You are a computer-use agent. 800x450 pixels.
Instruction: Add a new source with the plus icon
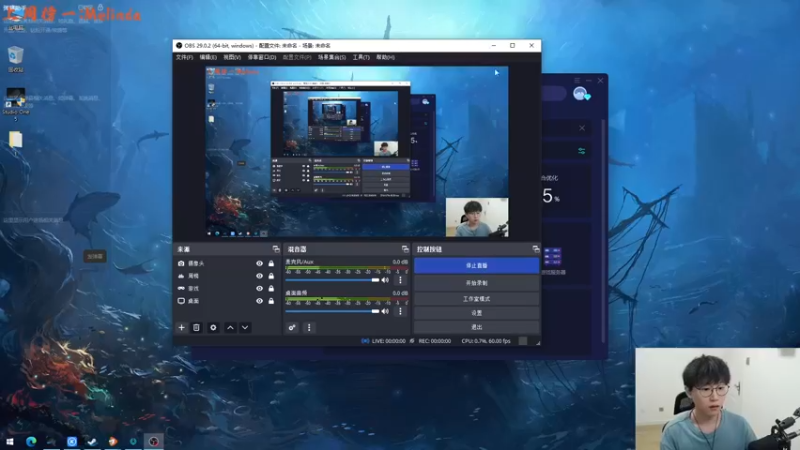(x=181, y=328)
